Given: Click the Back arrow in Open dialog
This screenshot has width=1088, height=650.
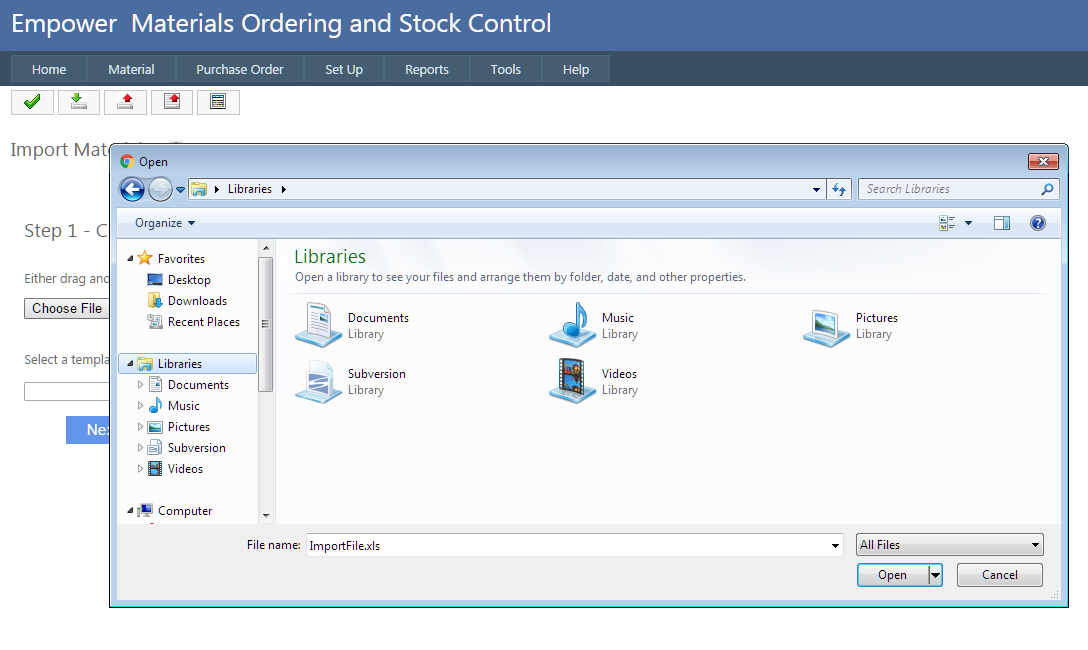Looking at the screenshot, I should pyautogui.click(x=132, y=189).
